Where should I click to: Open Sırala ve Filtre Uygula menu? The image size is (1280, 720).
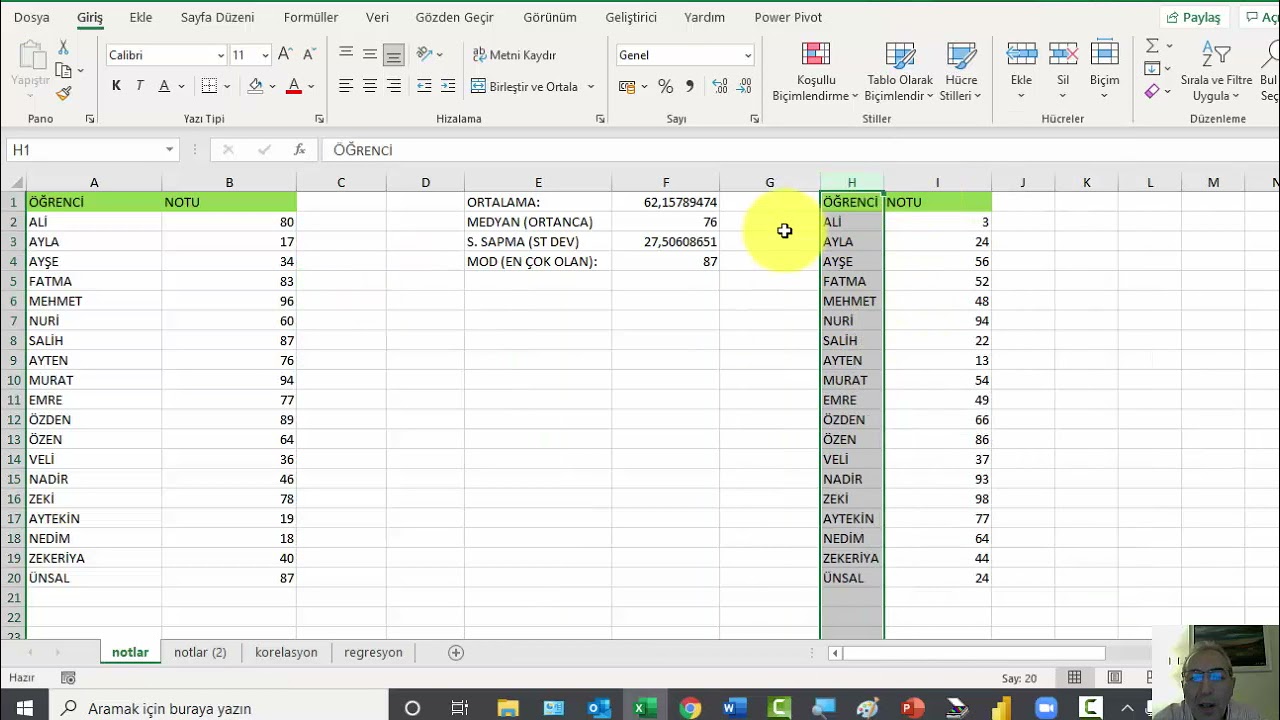tap(1216, 72)
